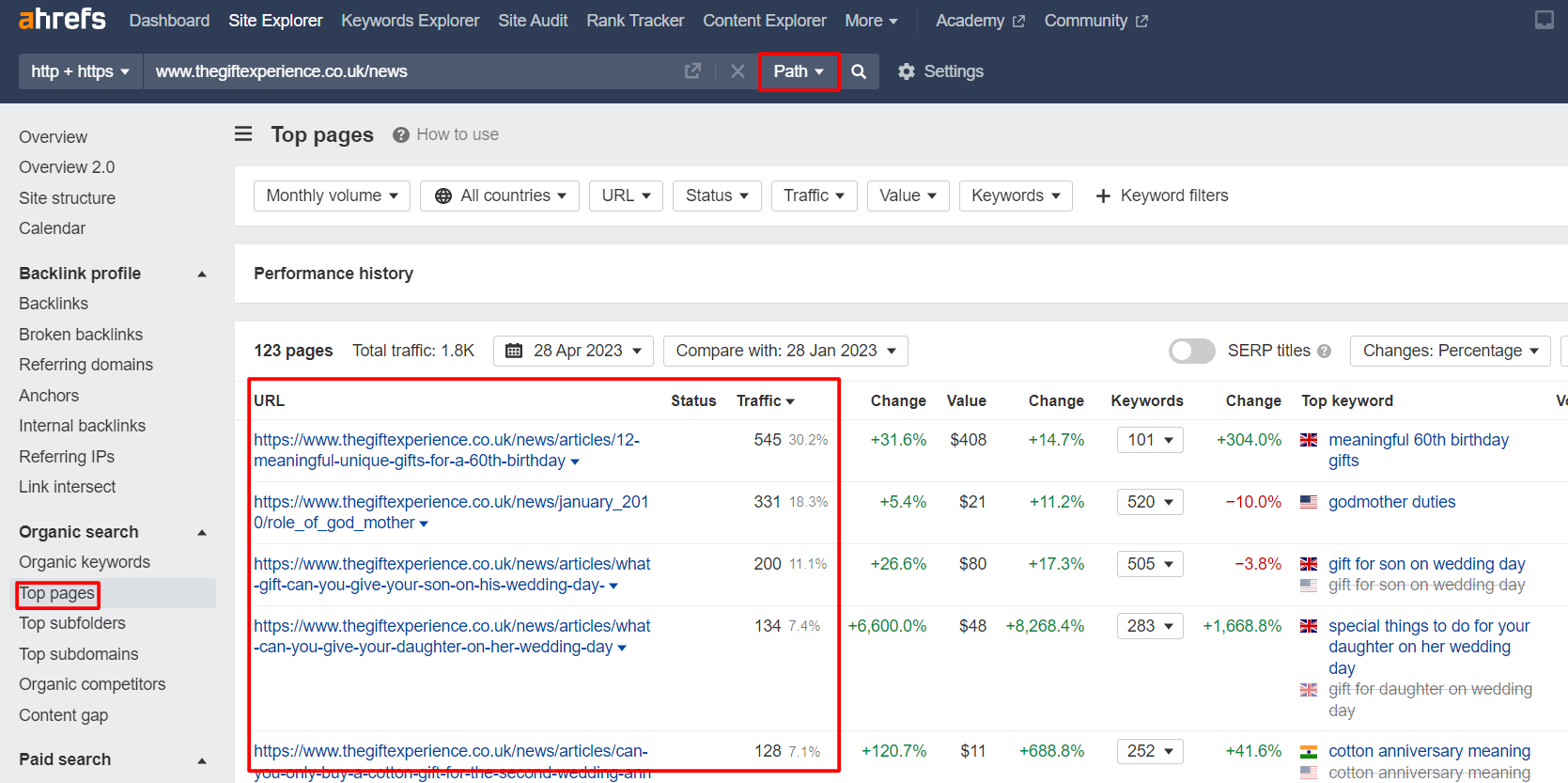The image size is (1568, 783).
Task: Open Content Explorer
Action: click(x=765, y=21)
